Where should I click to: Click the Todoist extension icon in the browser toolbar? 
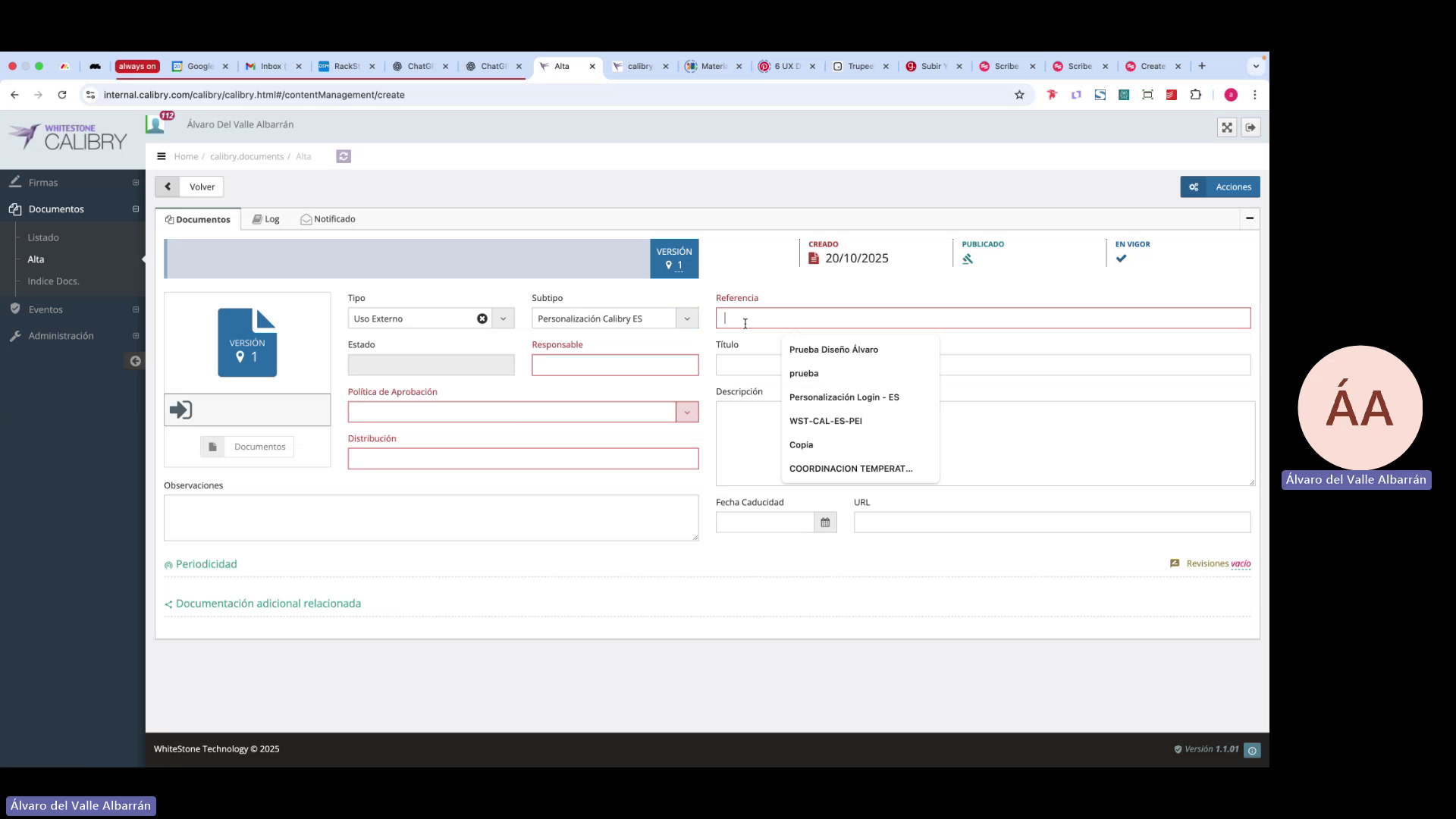[x=1172, y=95]
